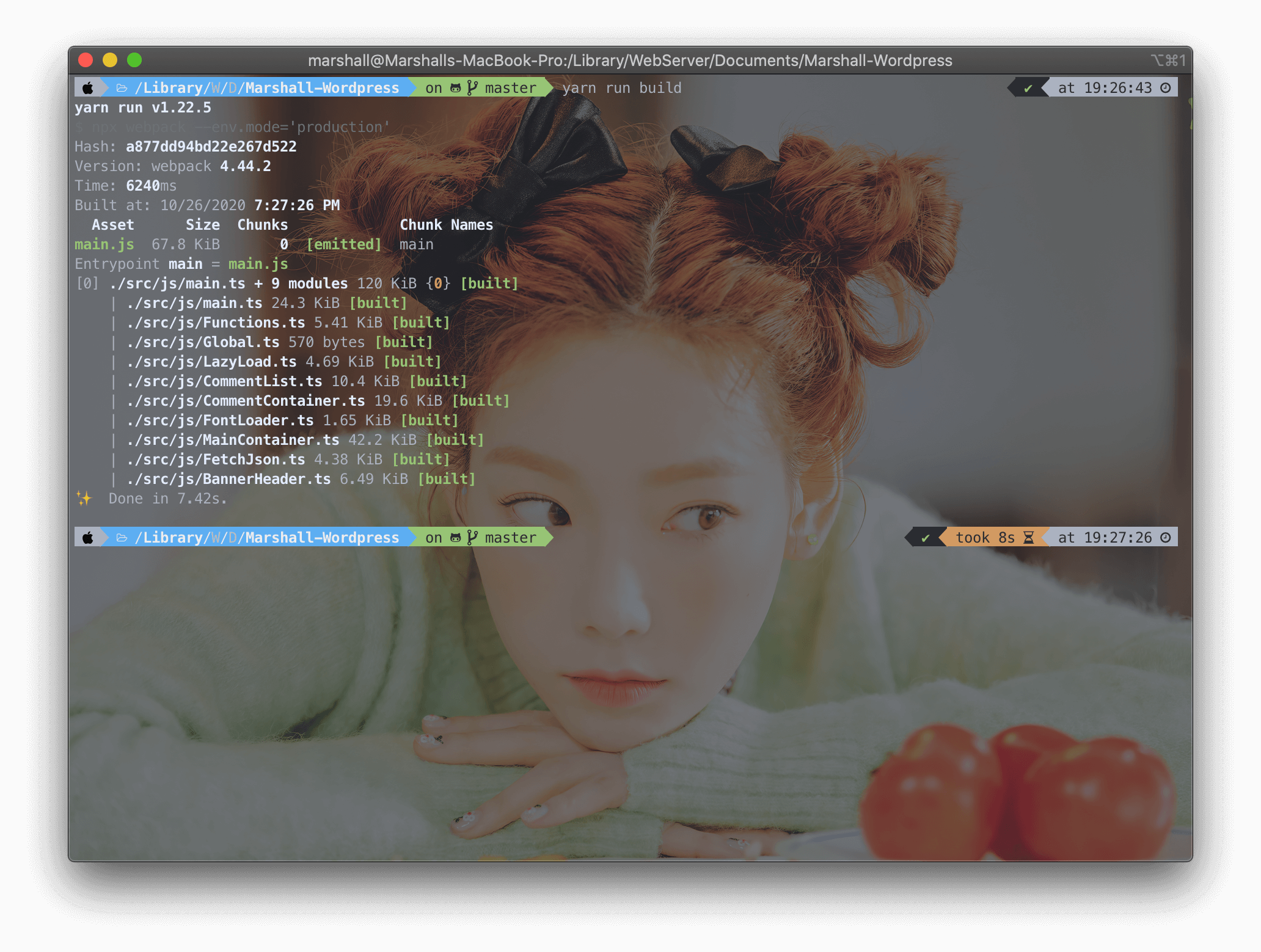Click the webpack version 4.44.2

coord(246,166)
